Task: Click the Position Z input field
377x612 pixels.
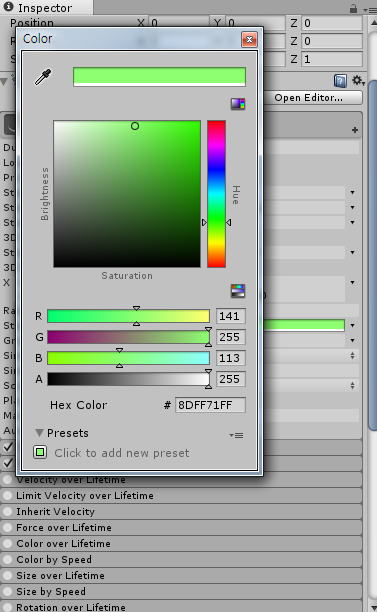Action: tap(332, 23)
